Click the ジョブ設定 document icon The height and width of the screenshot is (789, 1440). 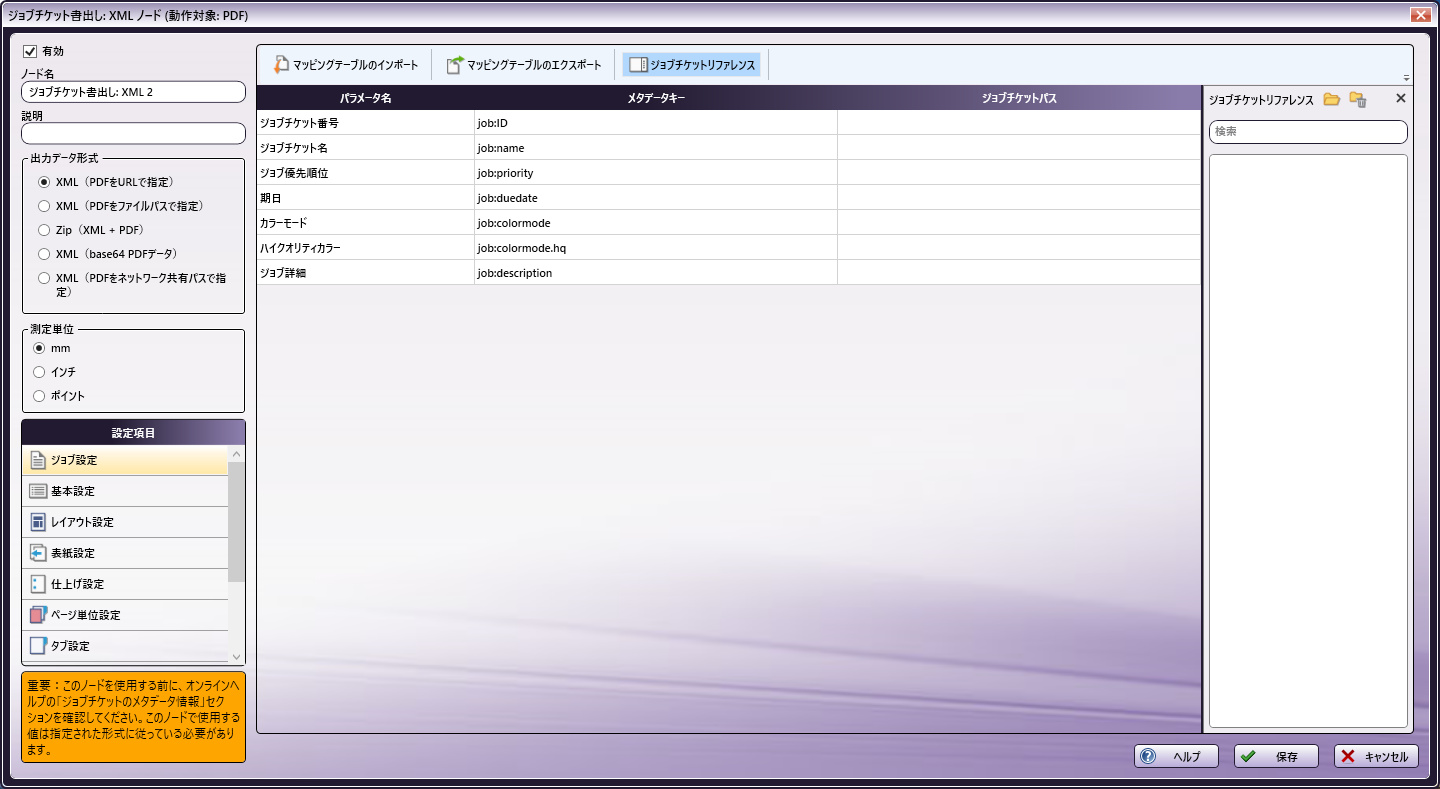(x=38, y=460)
